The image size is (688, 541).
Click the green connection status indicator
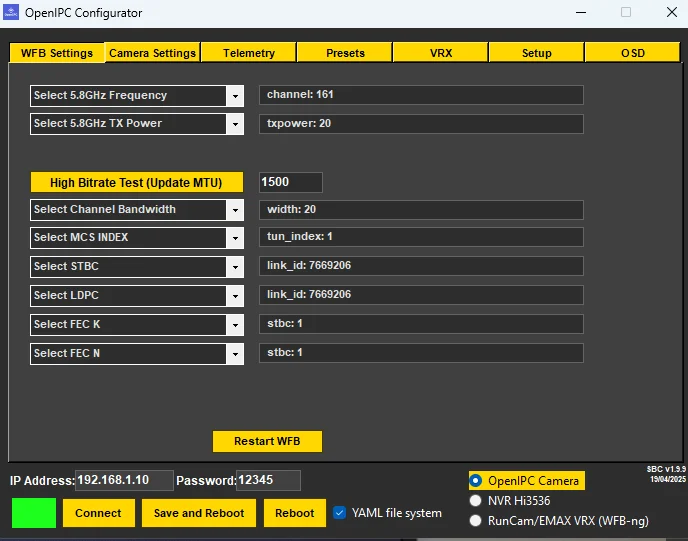(34, 512)
